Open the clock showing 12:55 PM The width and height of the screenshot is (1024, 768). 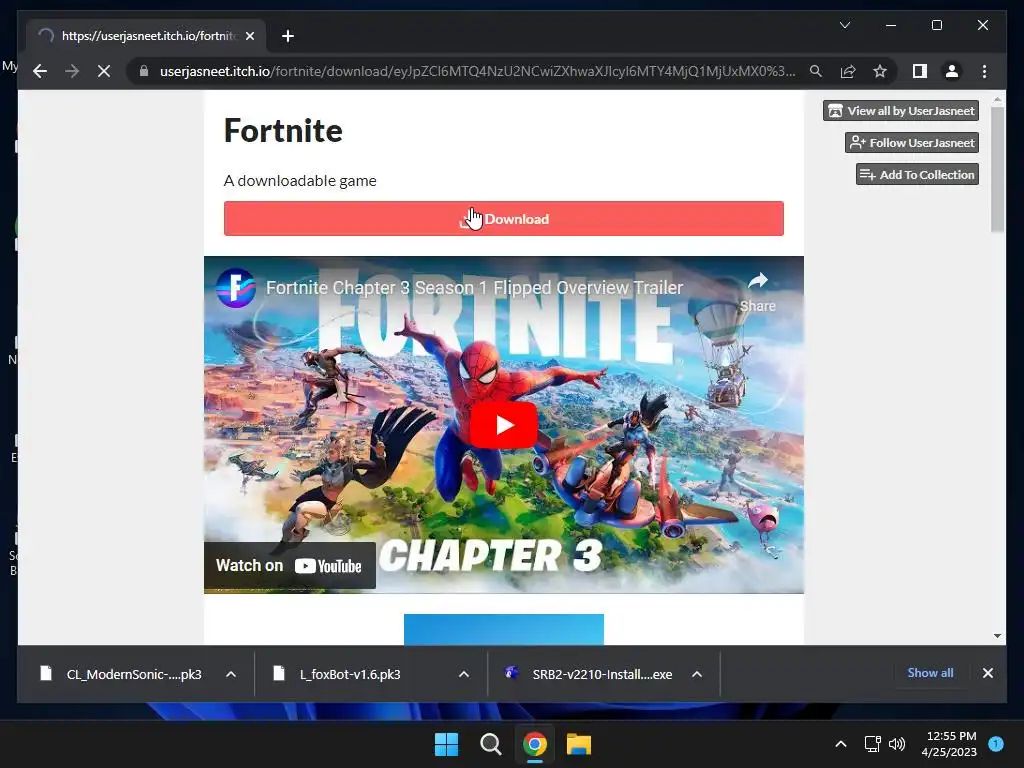click(949, 744)
